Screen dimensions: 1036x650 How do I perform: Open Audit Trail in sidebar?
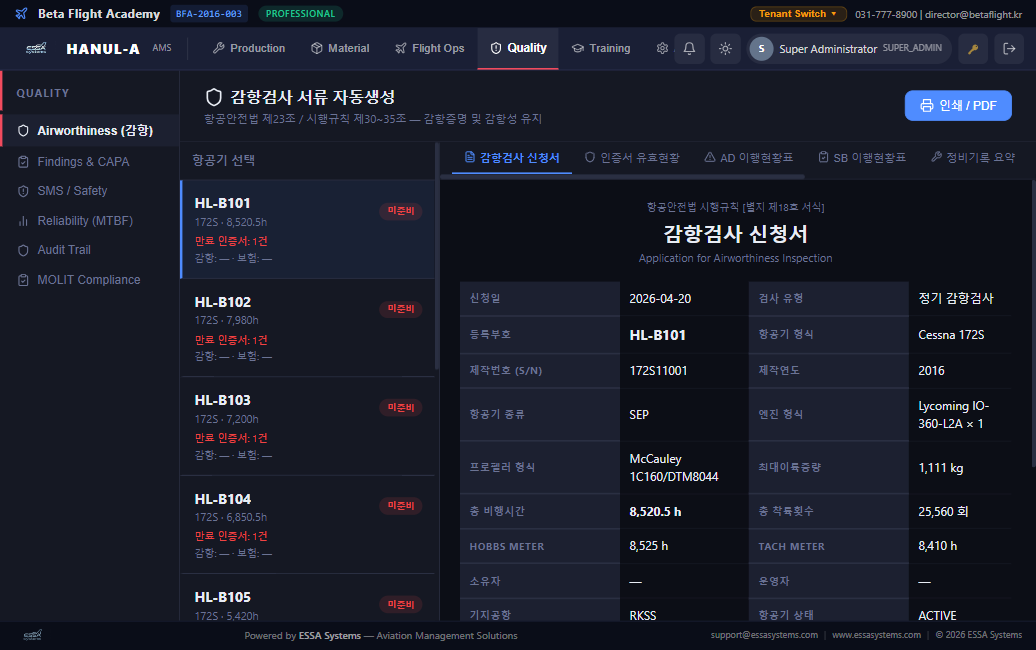tap(64, 250)
